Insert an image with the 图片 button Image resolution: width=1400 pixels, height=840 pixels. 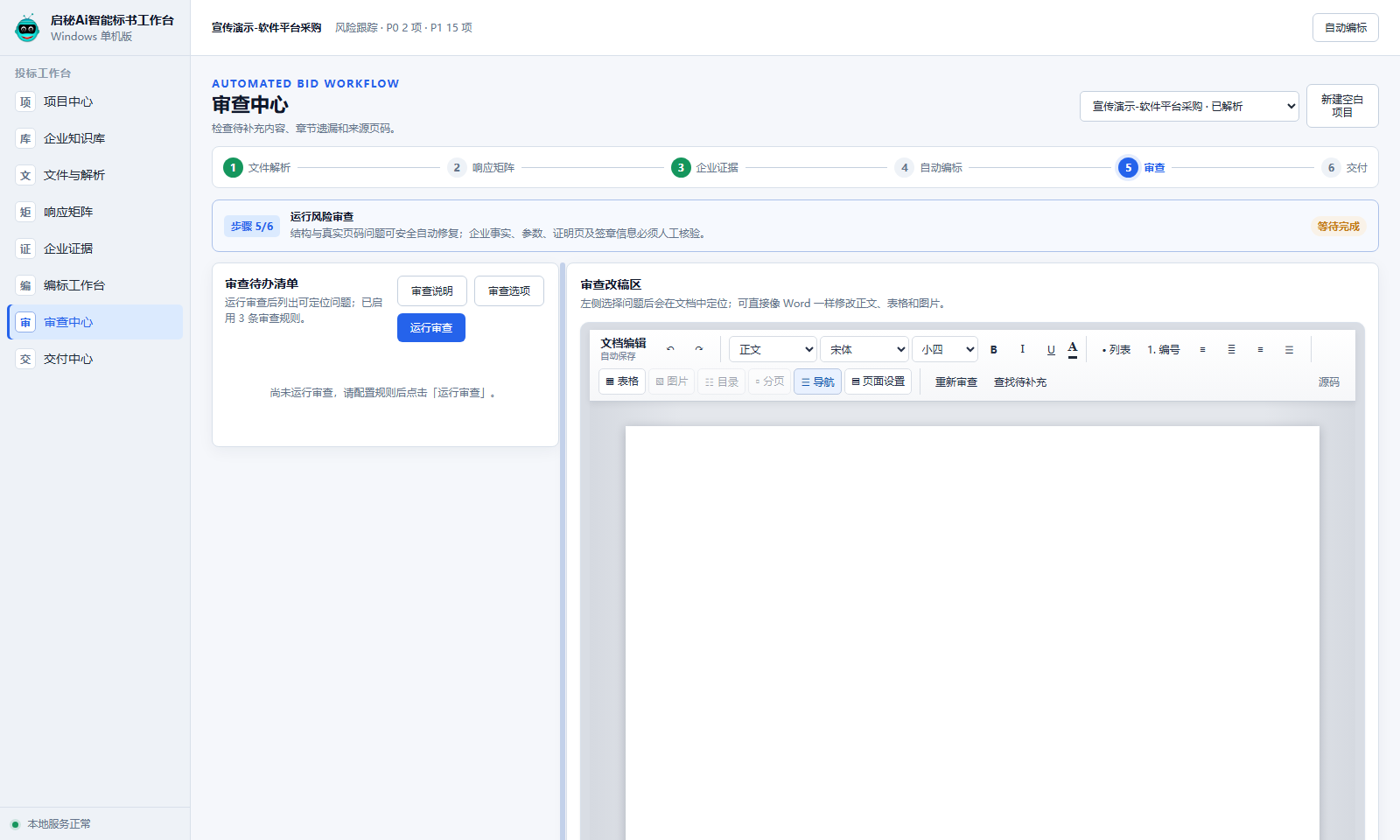pyautogui.click(x=671, y=381)
